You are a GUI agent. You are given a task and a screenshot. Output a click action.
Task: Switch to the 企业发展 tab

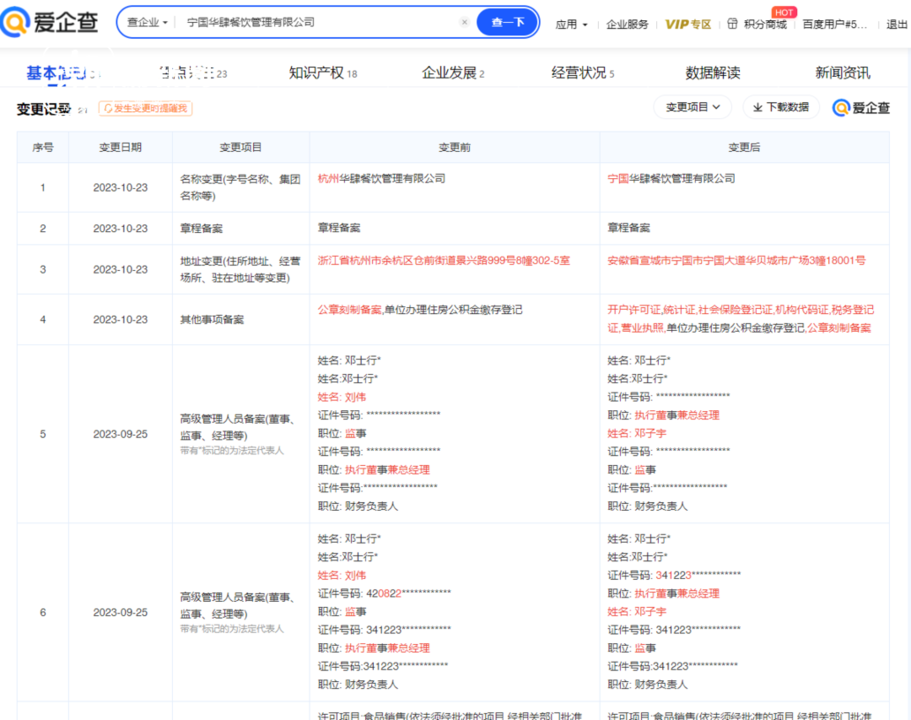(x=453, y=73)
